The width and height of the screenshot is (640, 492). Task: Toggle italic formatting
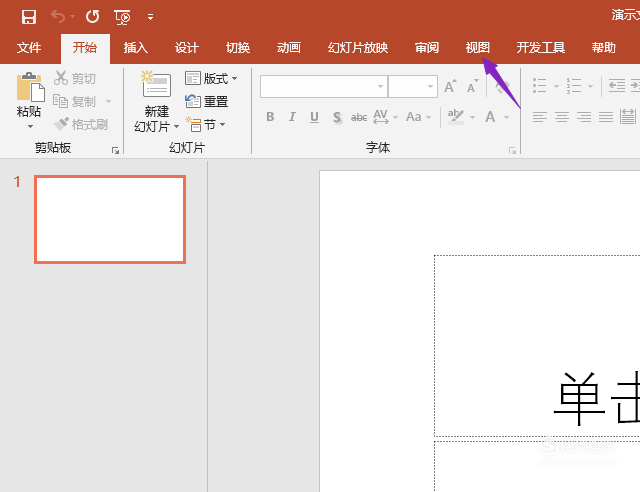coord(292,117)
